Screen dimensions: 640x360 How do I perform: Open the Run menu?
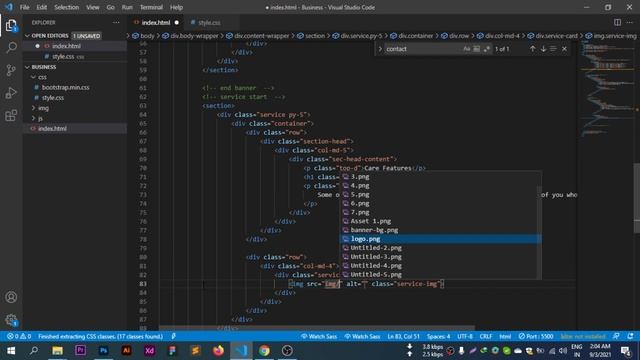[x=127, y=7]
